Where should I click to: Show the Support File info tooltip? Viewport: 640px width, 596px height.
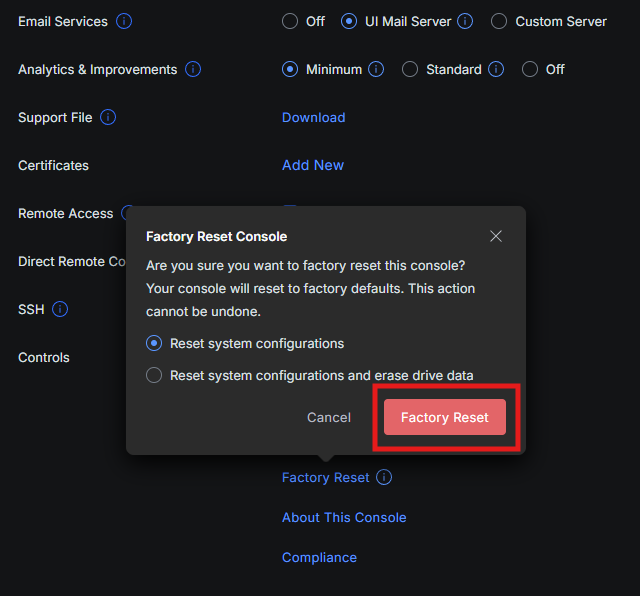tap(108, 117)
